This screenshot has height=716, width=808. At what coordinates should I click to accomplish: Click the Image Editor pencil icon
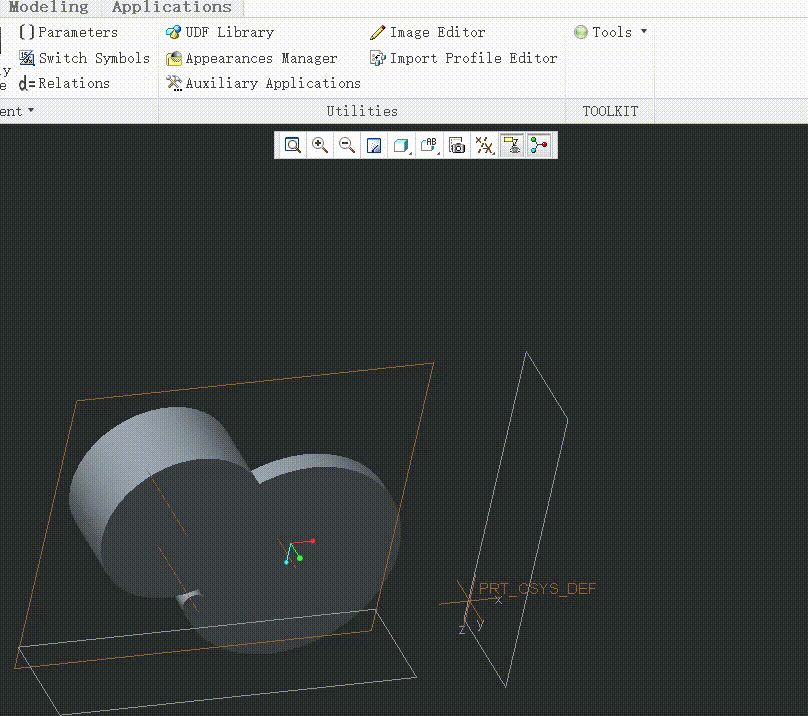point(378,32)
